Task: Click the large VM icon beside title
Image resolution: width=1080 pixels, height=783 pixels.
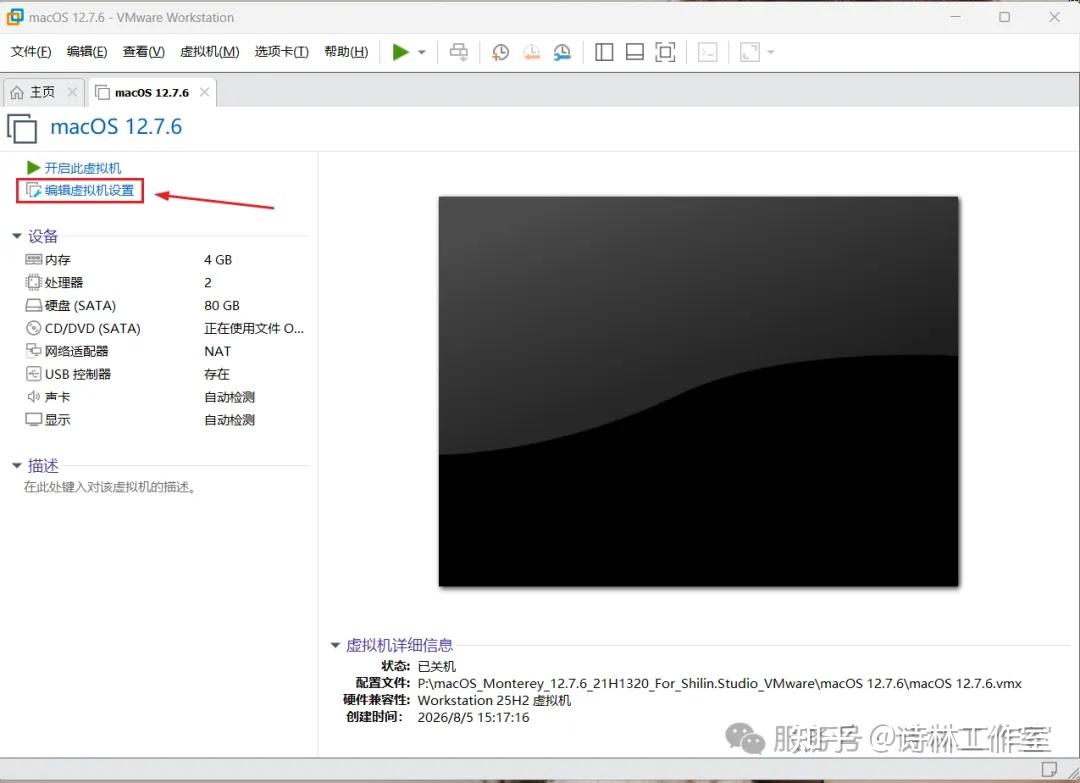Action: tap(22, 128)
